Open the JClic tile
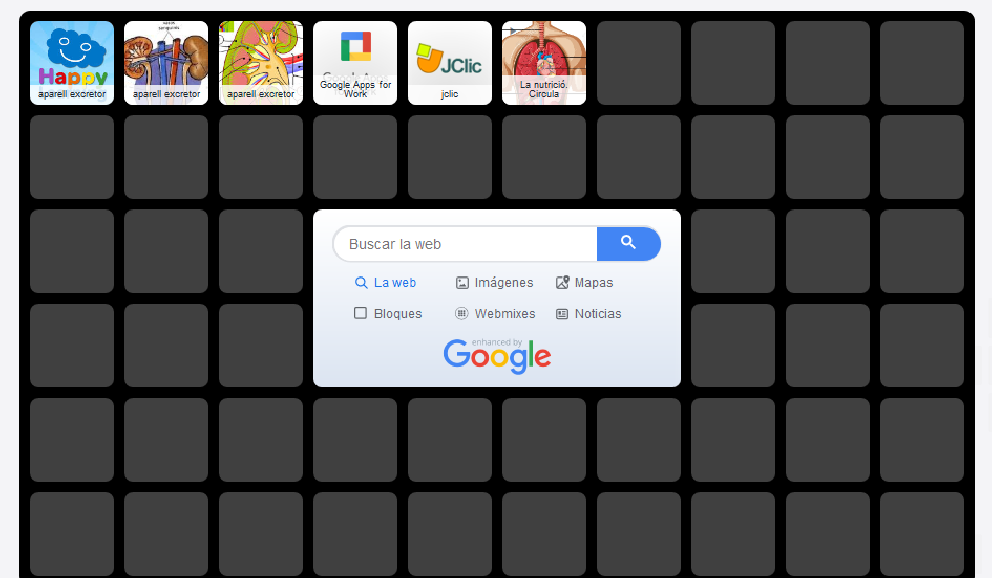 tap(450, 63)
